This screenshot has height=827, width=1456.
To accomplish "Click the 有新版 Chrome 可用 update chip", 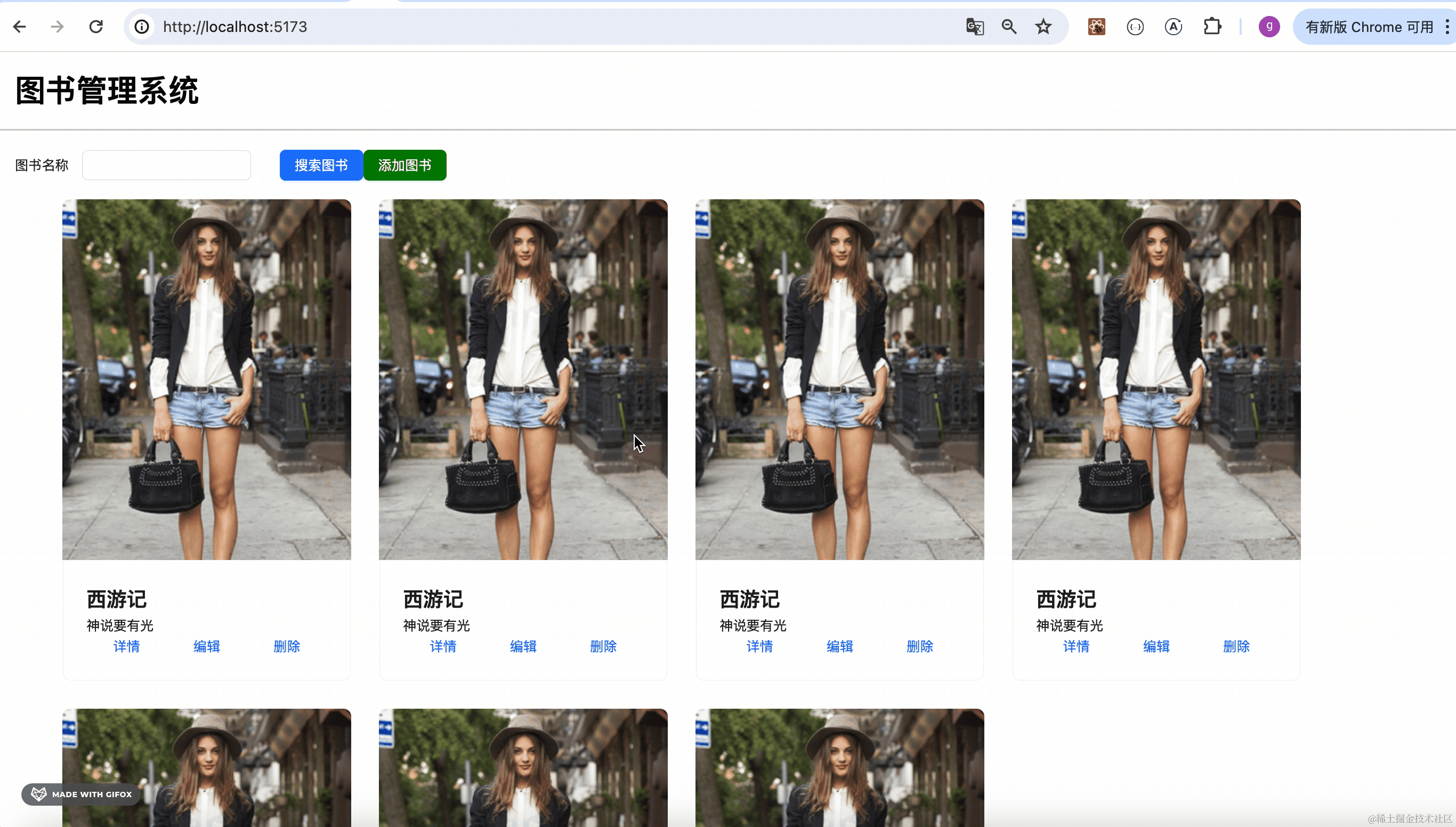I will tap(1369, 27).
